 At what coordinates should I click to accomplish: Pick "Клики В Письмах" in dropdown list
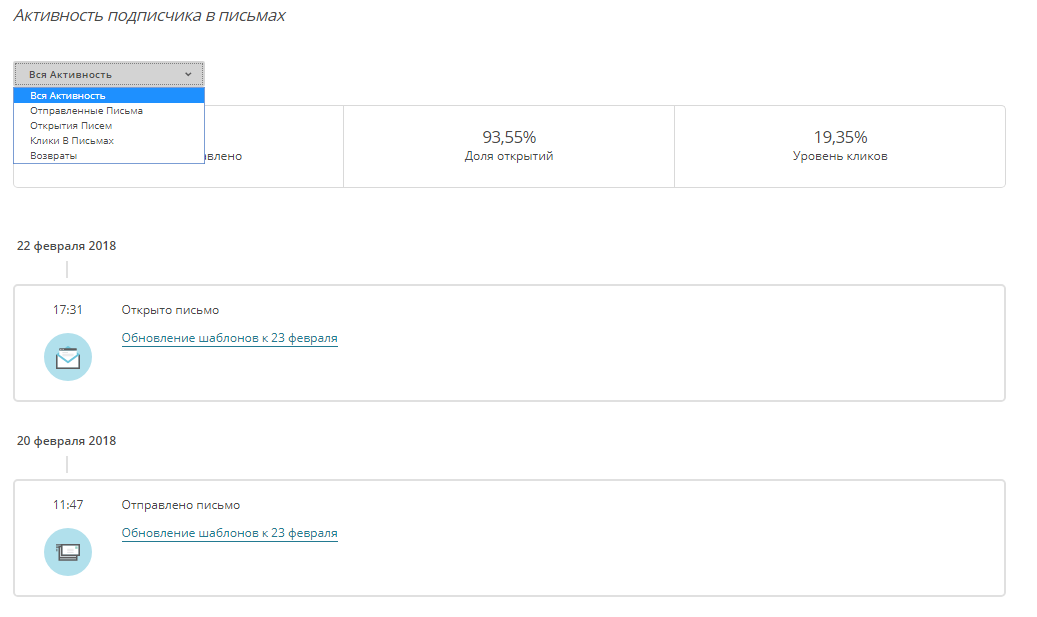coord(72,141)
